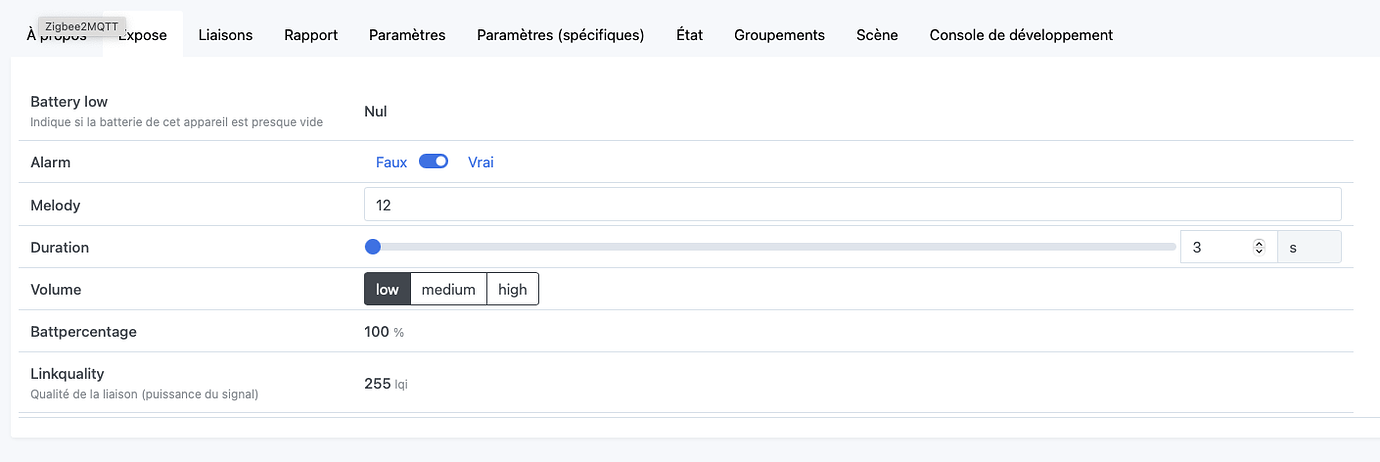The height and width of the screenshot is (462, 1380).
Task: Click the Duration stepper arrows
Action: (1259, 247)
